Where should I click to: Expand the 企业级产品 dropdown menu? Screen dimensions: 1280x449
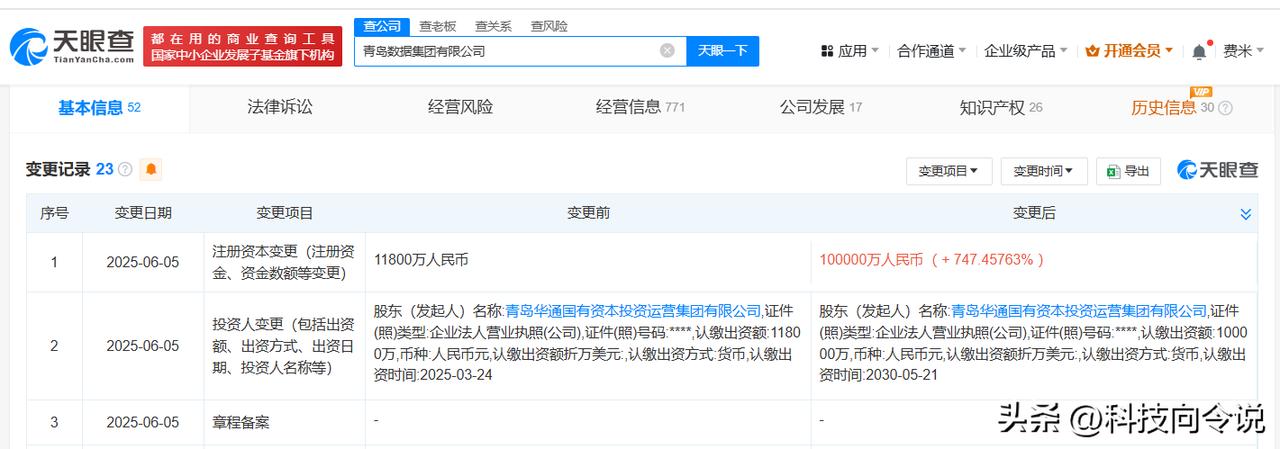(1026, 51)
